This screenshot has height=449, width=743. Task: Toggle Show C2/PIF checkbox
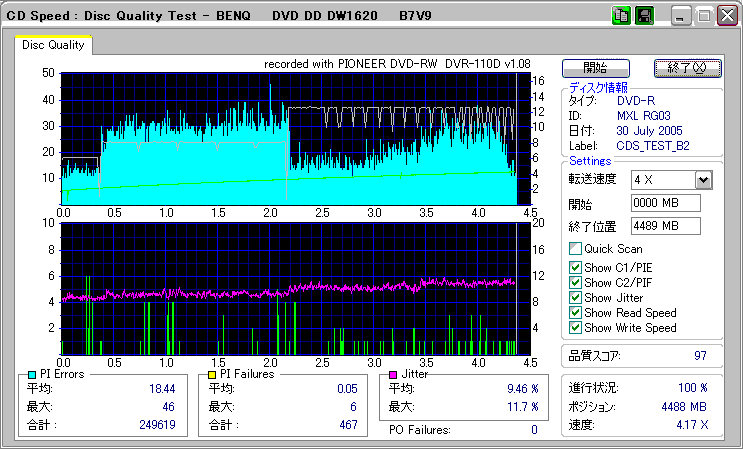coord(575,282)
